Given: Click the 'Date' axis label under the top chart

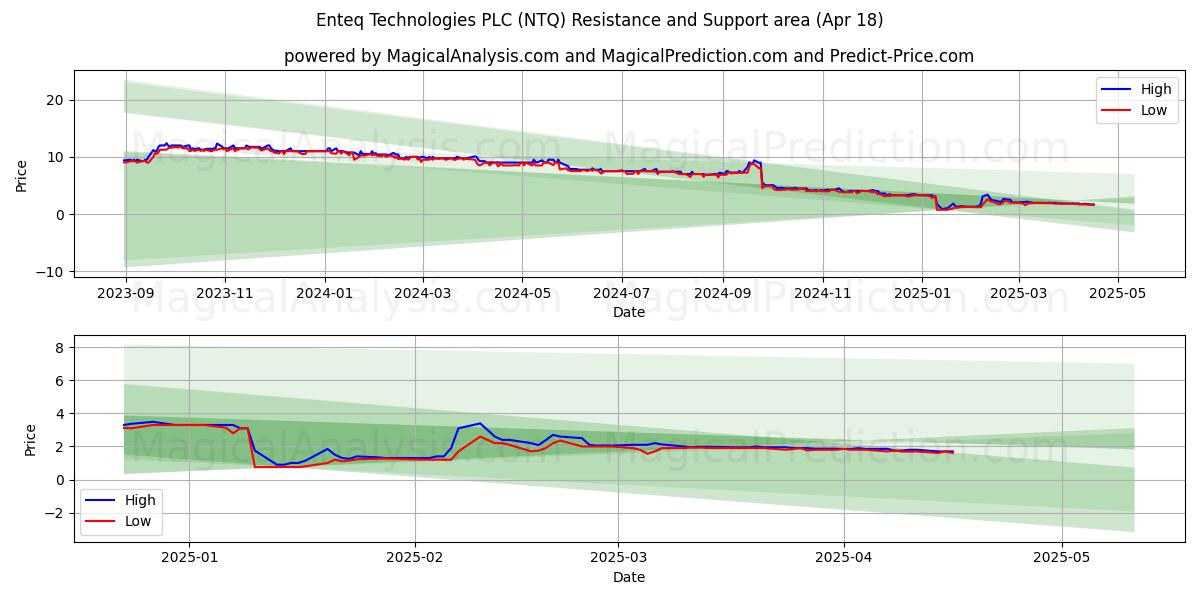Looking at the screenshot, I should [629, 312].
